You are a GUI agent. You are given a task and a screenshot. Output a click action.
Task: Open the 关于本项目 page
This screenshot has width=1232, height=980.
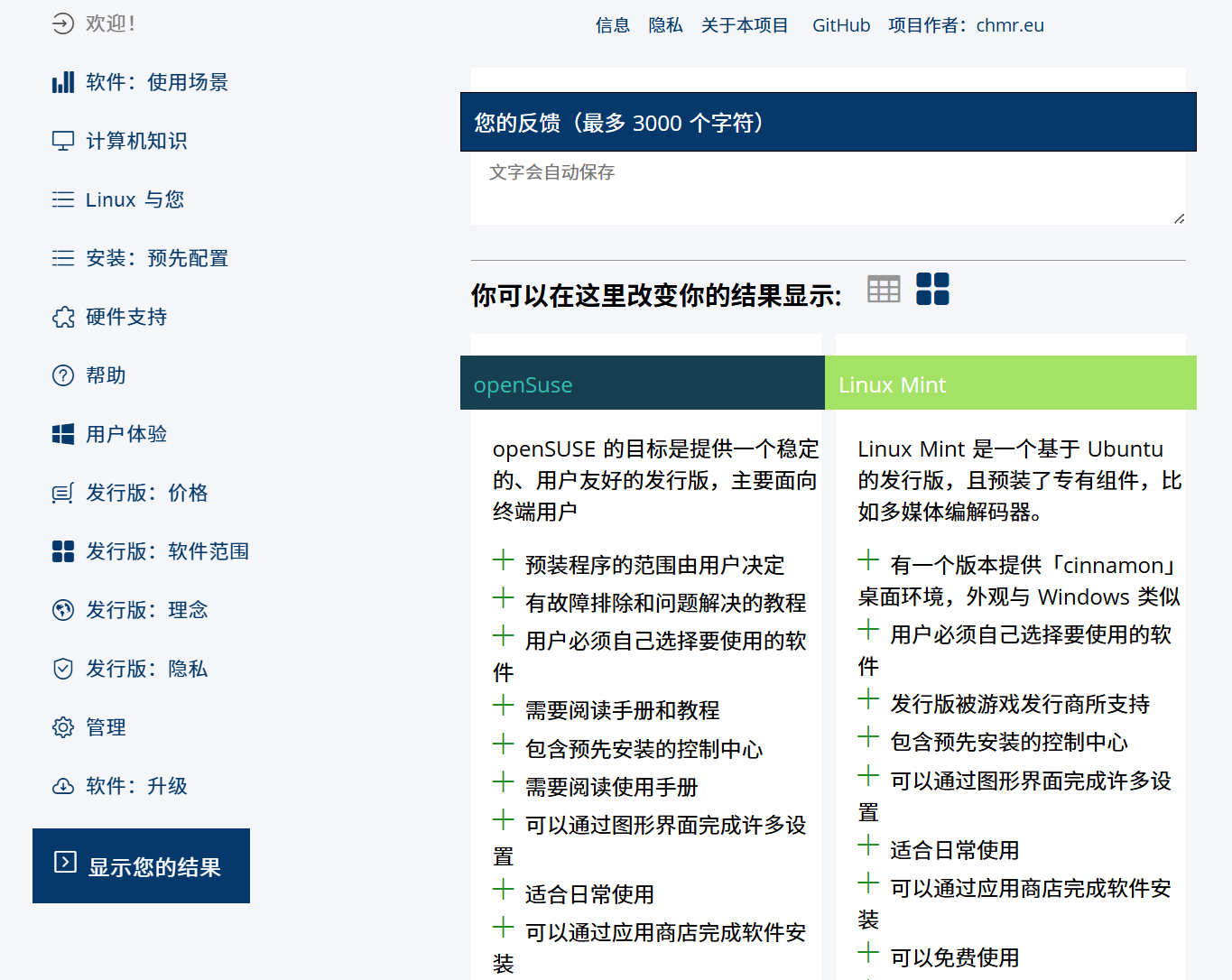coord(745,25)
